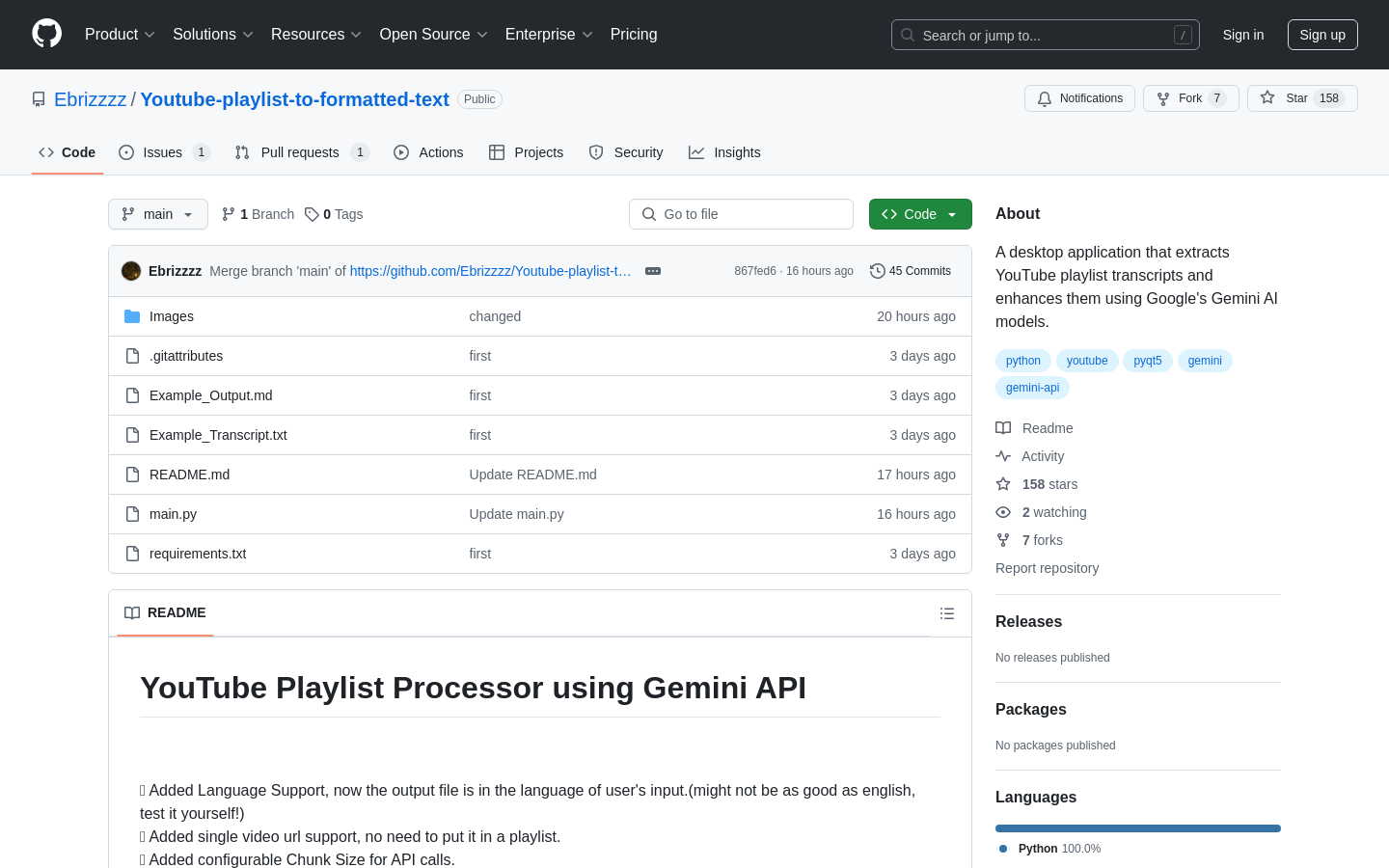Open the python topic tag
This screenshot has width=1389, height=868.
click(1023, 361)
